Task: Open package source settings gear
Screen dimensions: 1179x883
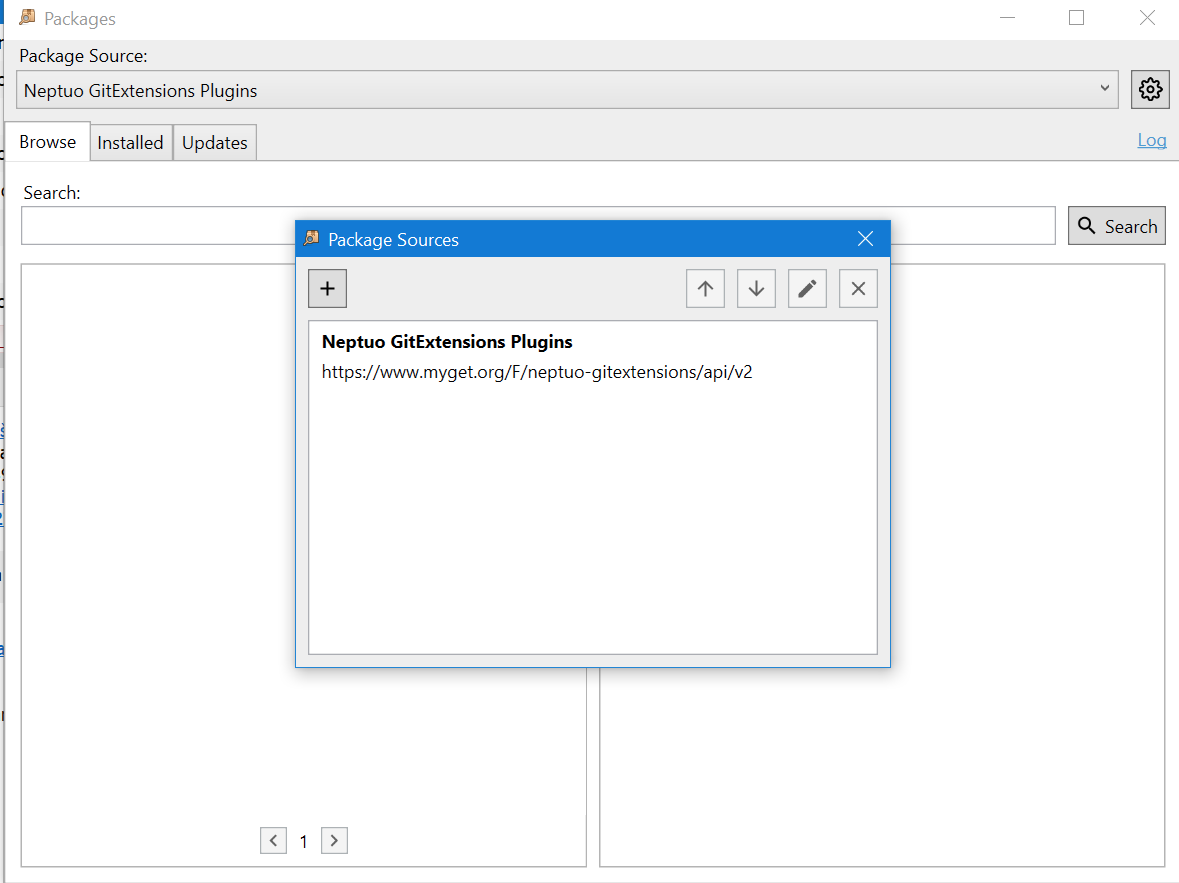Action: [1149, 89]
